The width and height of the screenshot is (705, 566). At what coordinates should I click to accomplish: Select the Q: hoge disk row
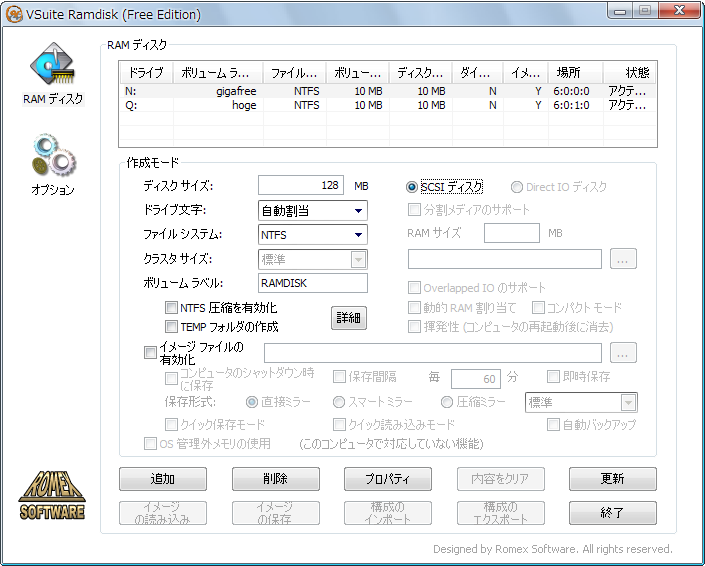(x=388, y=105)
